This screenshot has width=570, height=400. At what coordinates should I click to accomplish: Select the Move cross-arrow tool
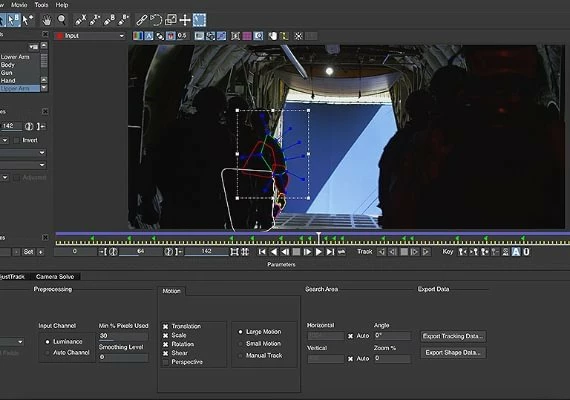[185, 20]
